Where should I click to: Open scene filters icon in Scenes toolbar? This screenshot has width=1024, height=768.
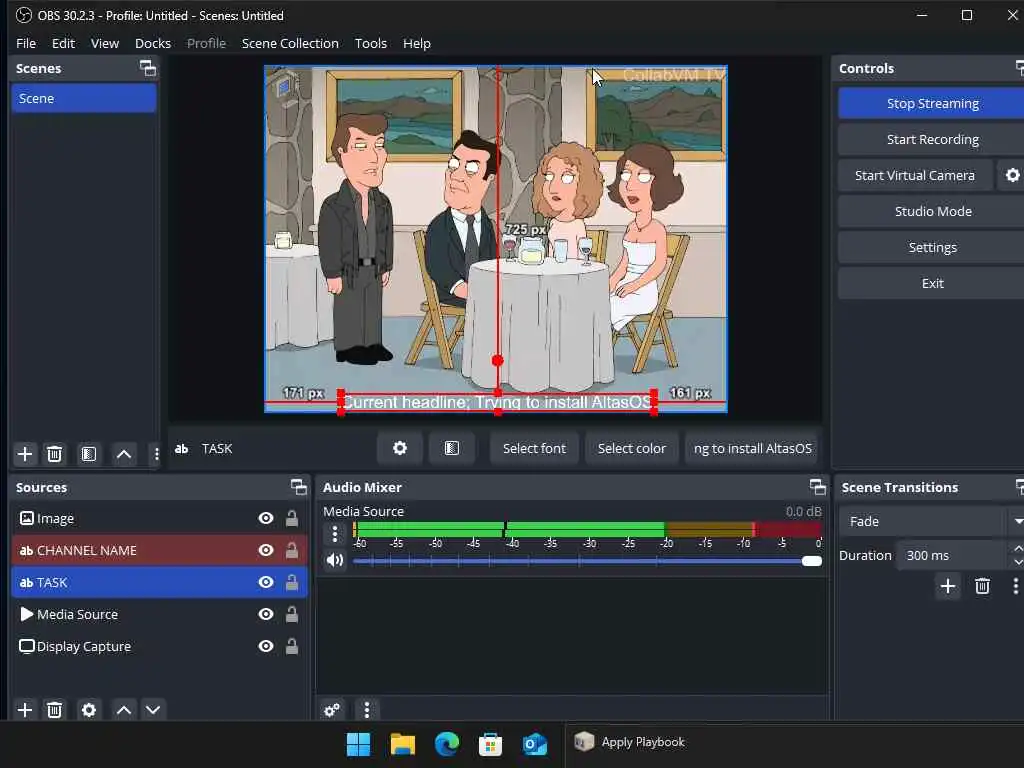89,454
